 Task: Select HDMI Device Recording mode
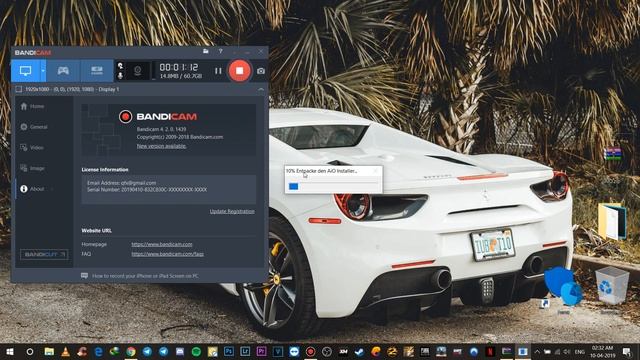point(97,71)
